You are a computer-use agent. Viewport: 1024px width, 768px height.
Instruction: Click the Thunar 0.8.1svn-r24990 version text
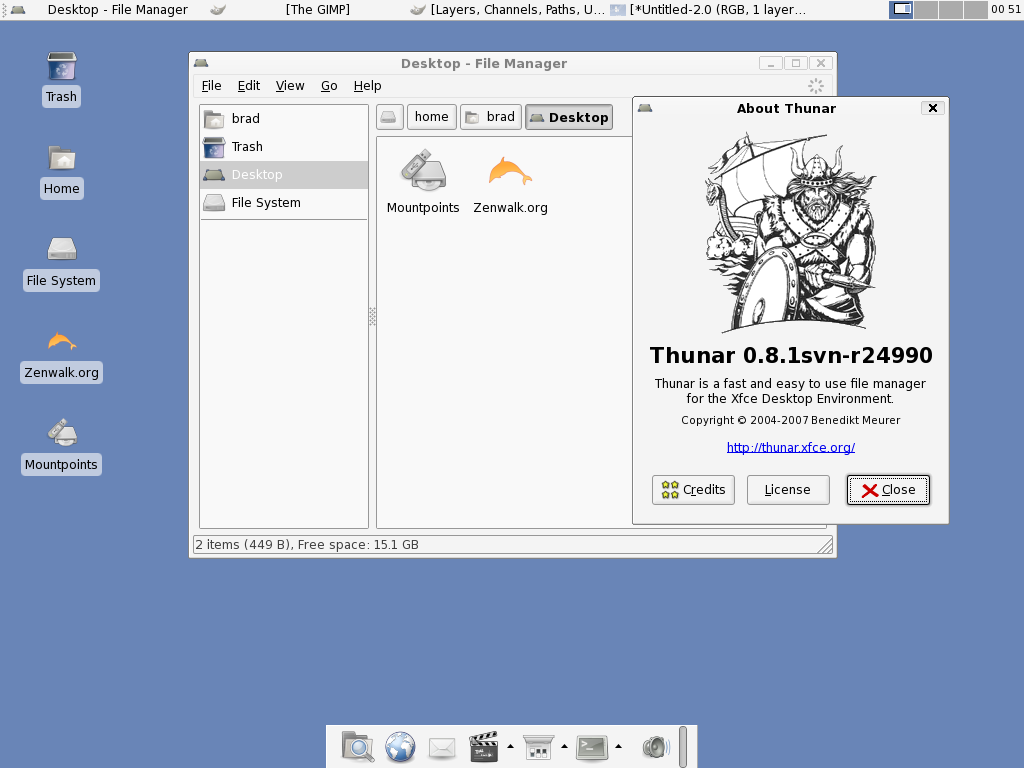click(x=791, y=355)
